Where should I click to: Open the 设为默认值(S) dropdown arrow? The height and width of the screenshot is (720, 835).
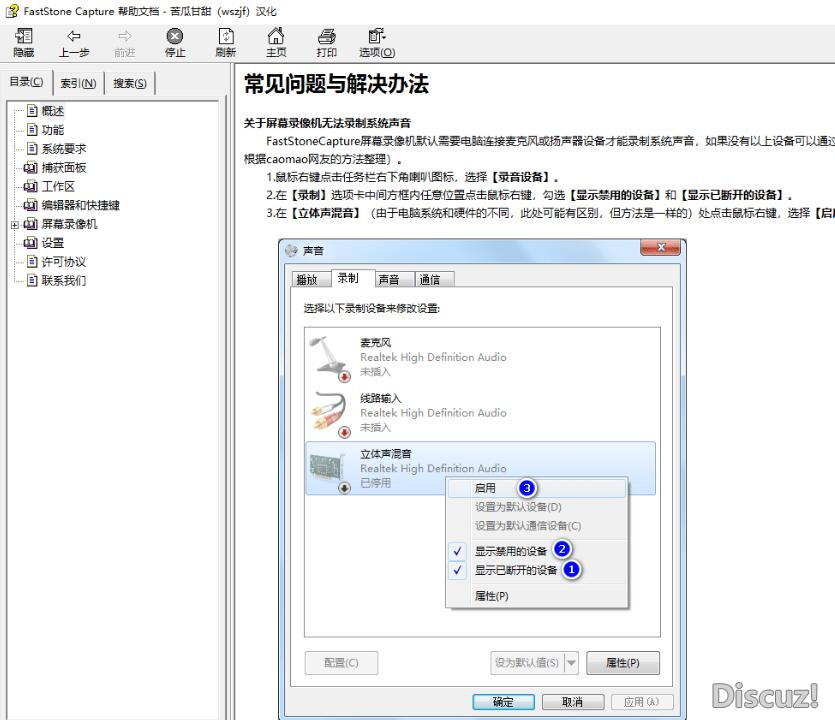(x=571, y=662)
